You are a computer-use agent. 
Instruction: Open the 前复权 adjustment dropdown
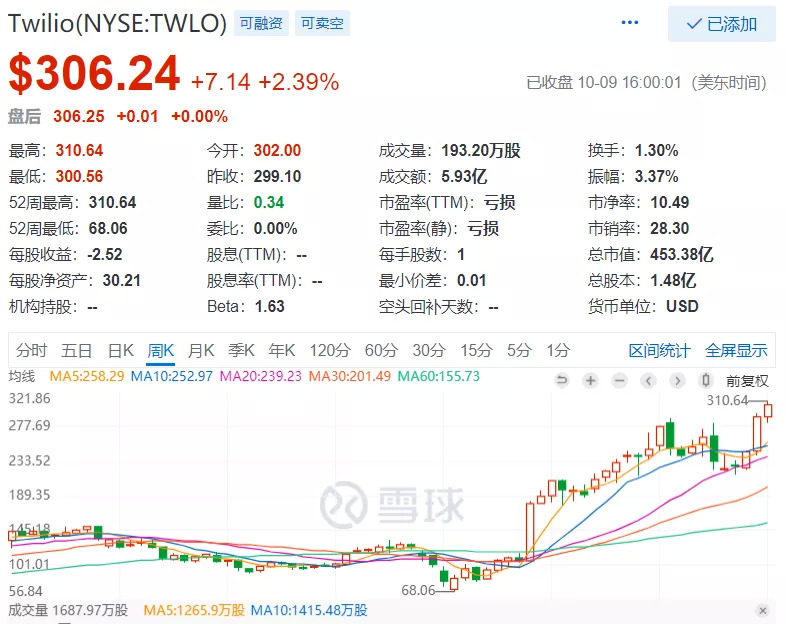747,381
